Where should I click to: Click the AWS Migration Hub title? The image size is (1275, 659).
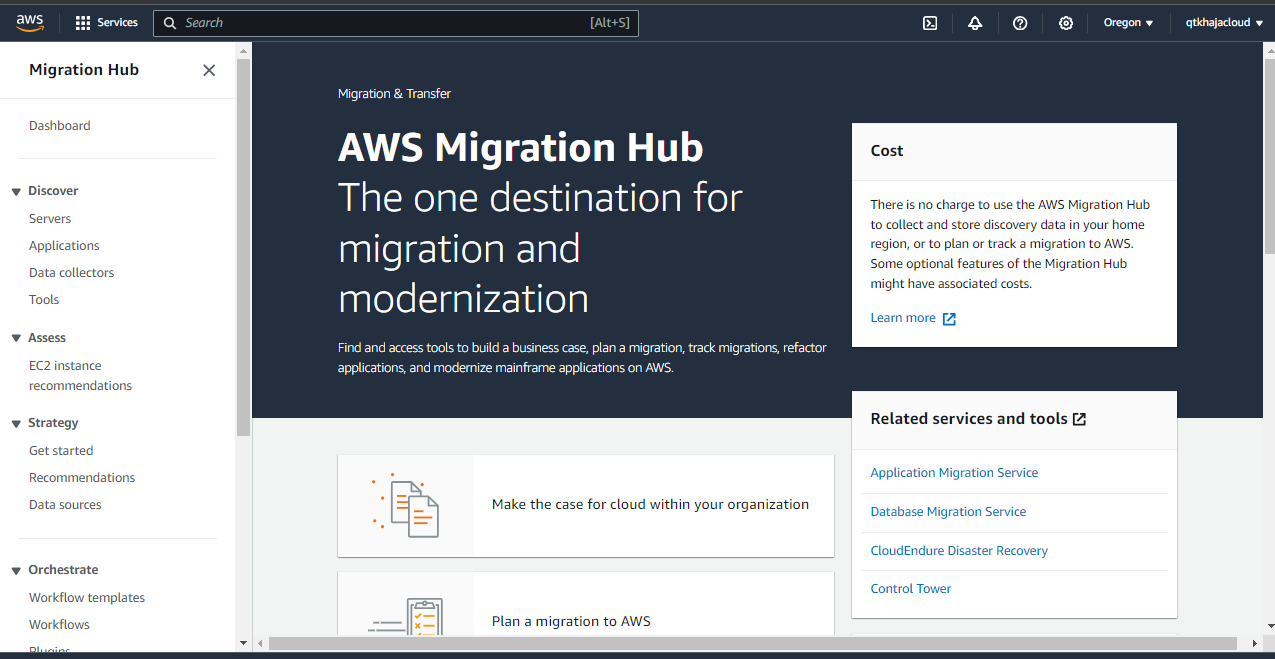click(x=521, y=148)
